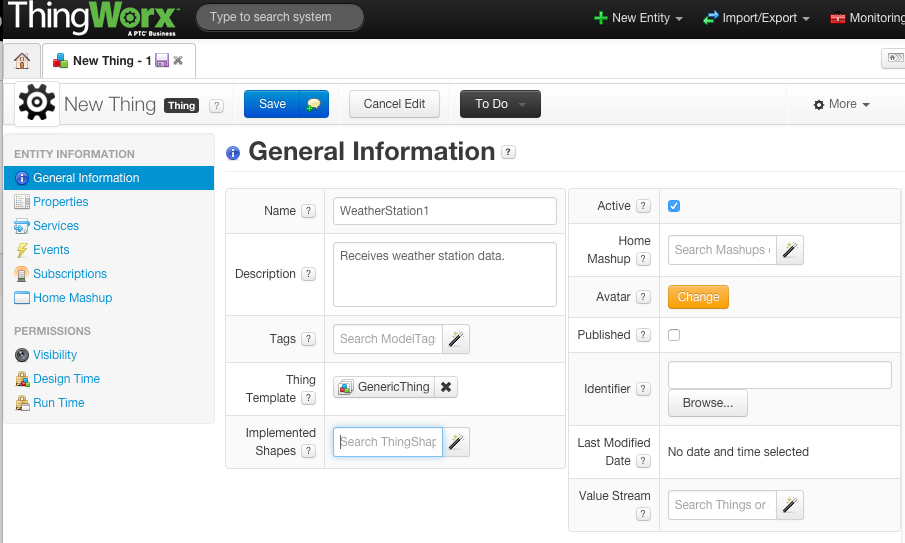Open Visibility permissions
905x543 pixels.
[55, 355]
